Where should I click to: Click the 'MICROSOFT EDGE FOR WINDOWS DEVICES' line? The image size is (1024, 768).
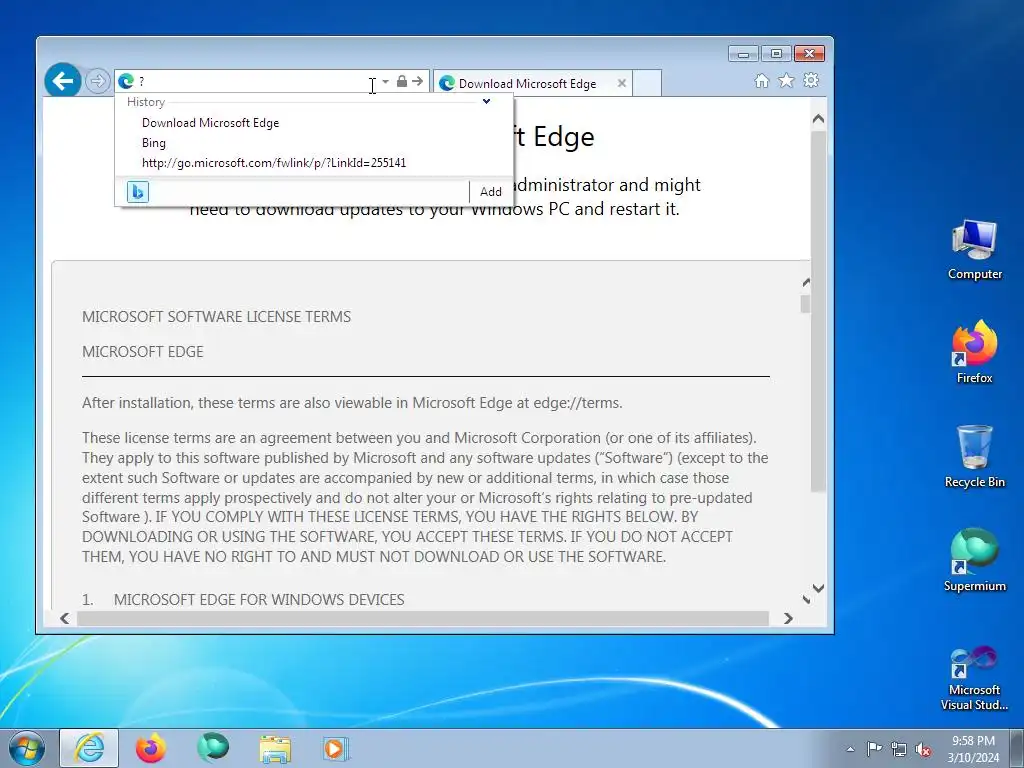pyautogui.click(x=259, y=600)
